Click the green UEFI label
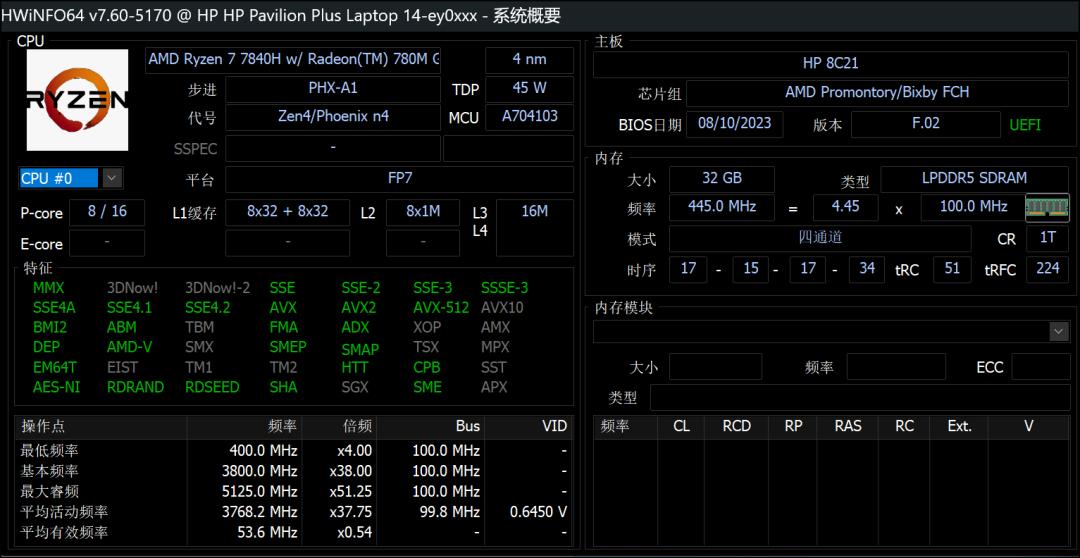 click(x=1025, y=125)
